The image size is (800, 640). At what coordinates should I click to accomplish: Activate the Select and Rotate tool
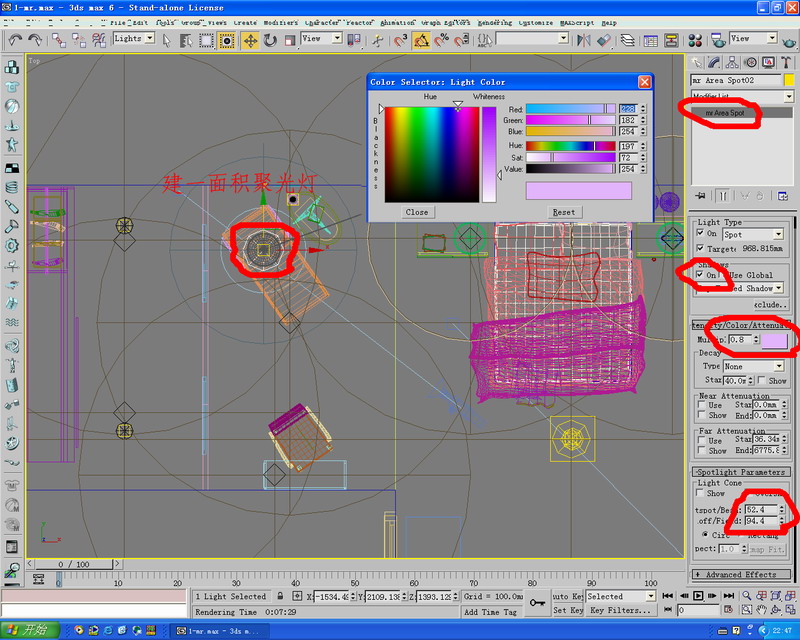270,39
